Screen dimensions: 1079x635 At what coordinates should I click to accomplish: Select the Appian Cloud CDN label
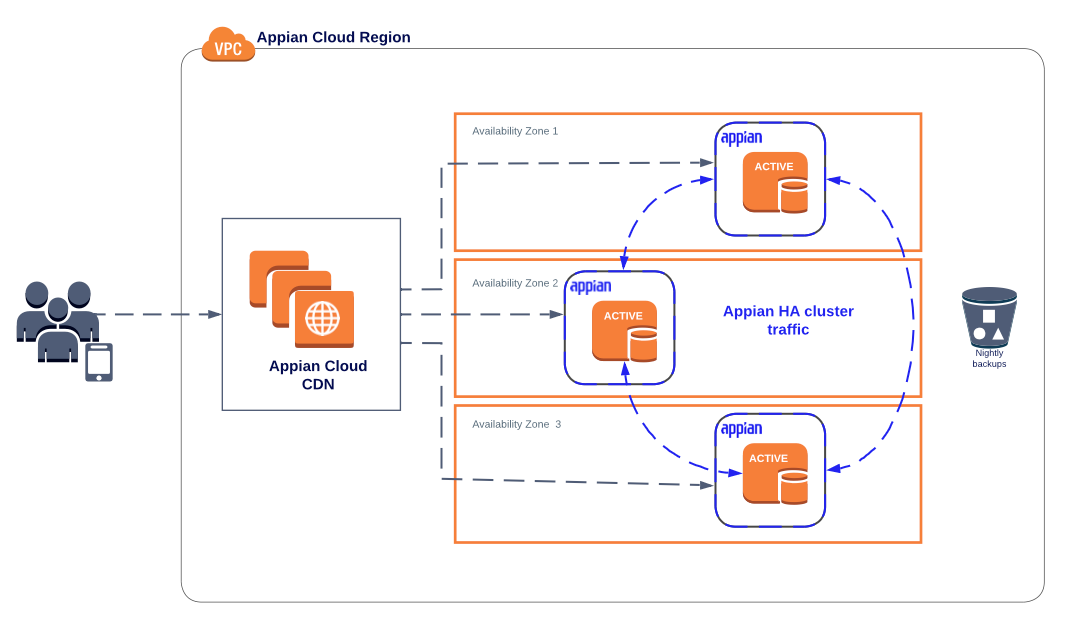click(318, 375)
